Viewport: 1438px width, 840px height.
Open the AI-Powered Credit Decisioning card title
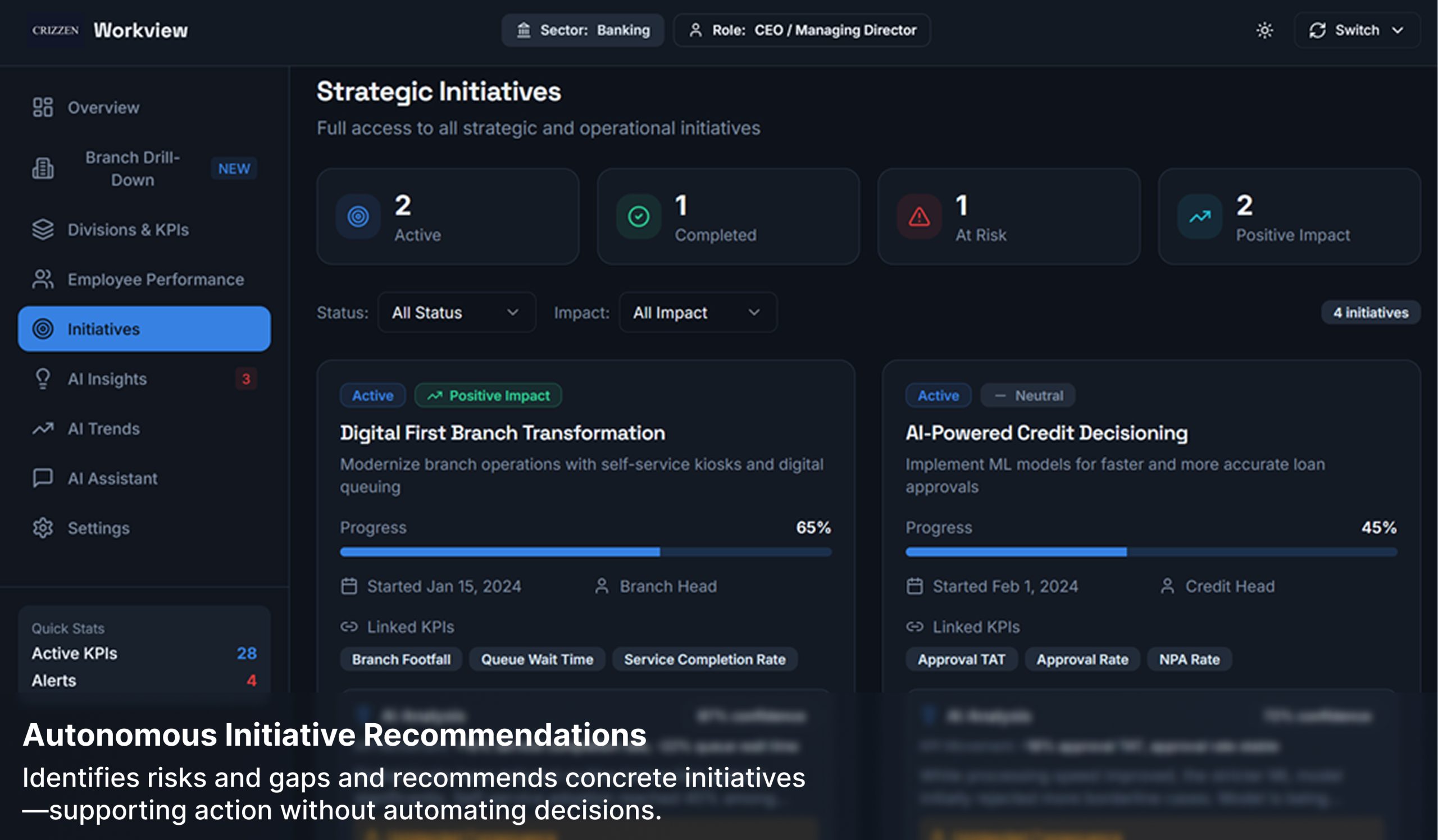(x=1046, y=433)
